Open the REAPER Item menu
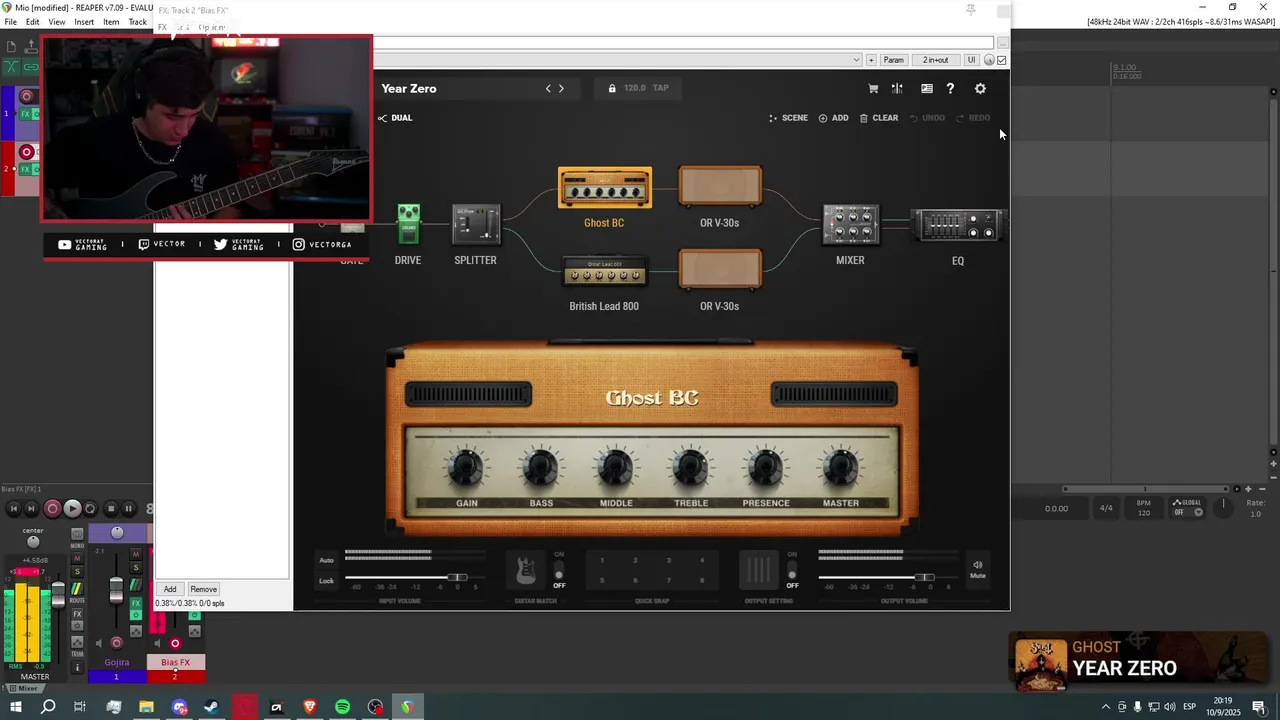 (x=111, y=22)
